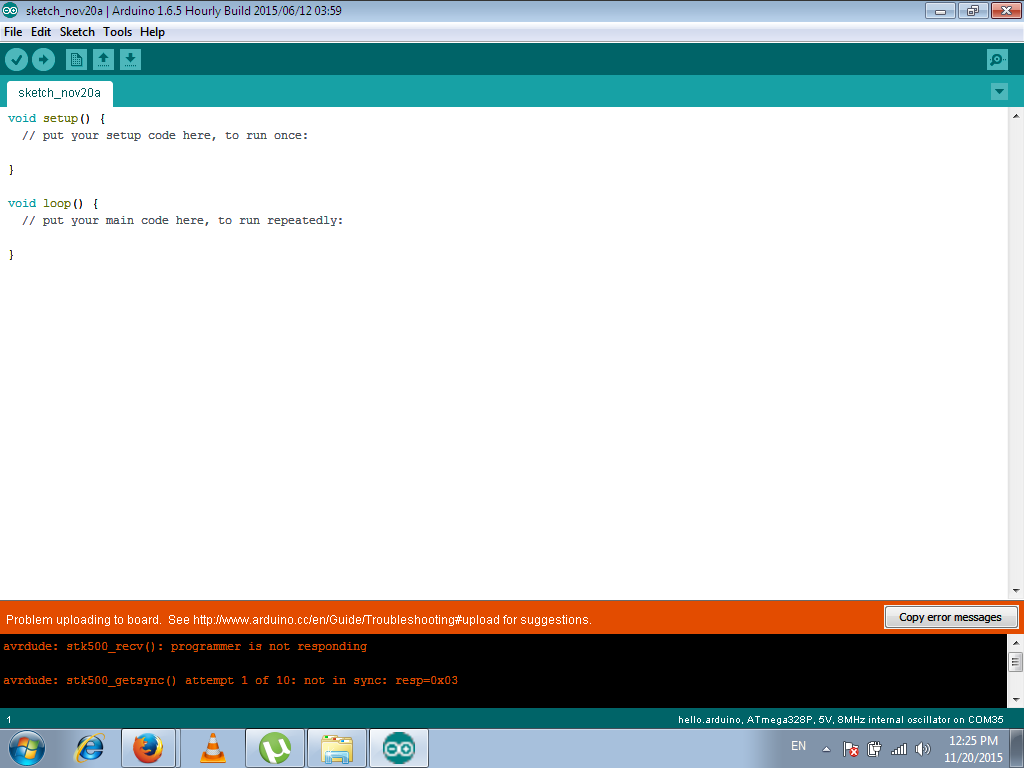1024x768 pixels.
Task: Open the Windows Start button
Action: pyautogui.click(x=27, y=748)
